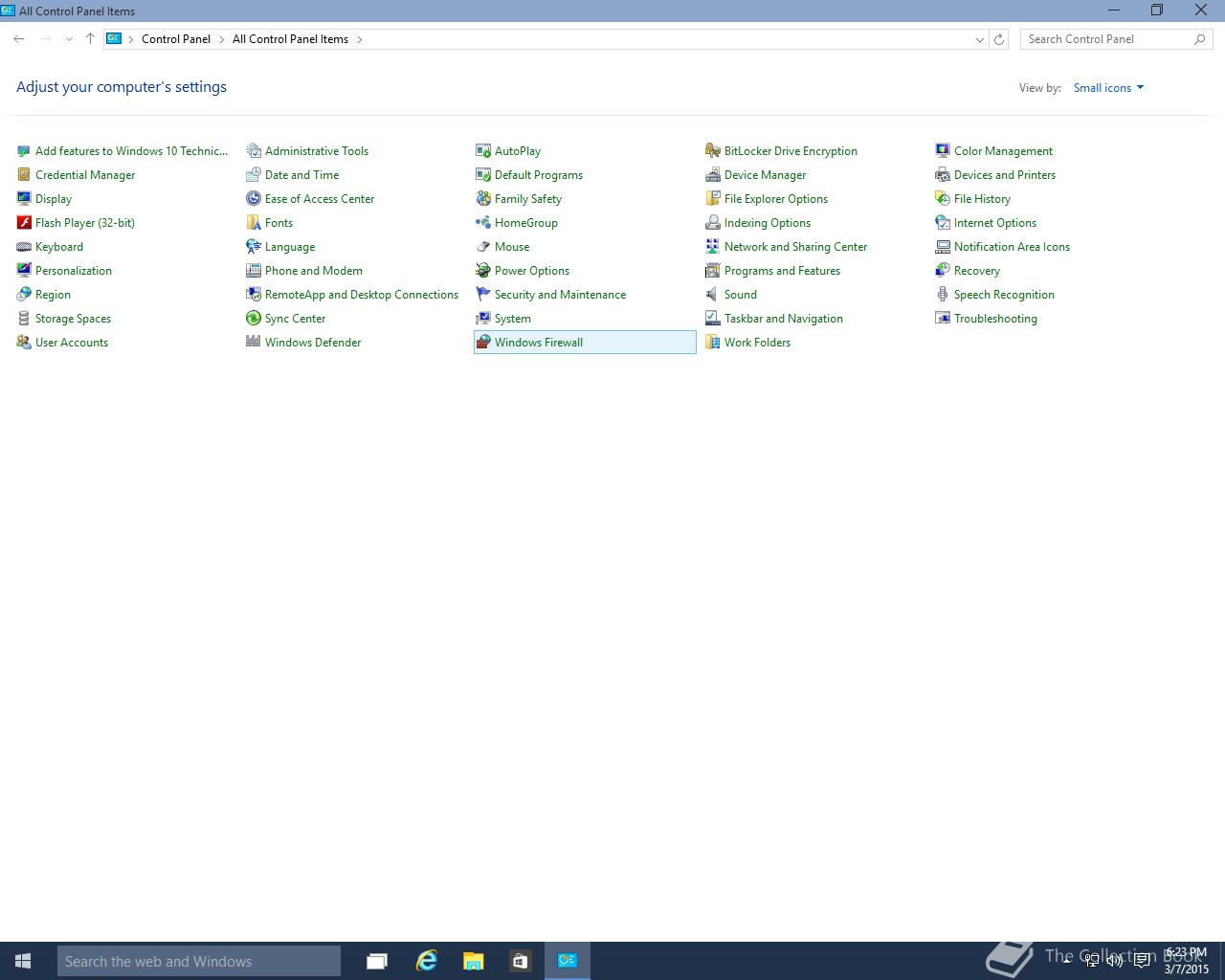Click the BitLocker Drive Encryption key icon

[713, 151]
